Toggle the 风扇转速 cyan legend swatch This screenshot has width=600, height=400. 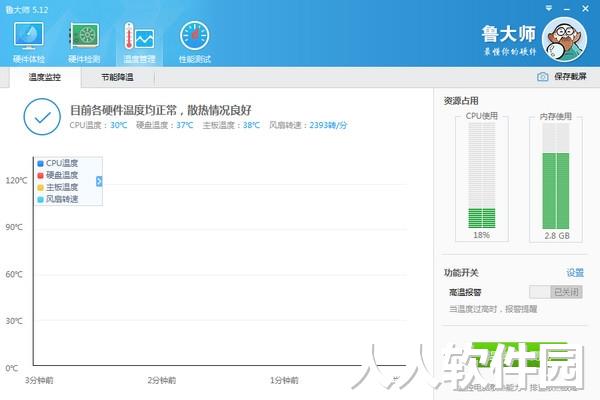(40, 199)
